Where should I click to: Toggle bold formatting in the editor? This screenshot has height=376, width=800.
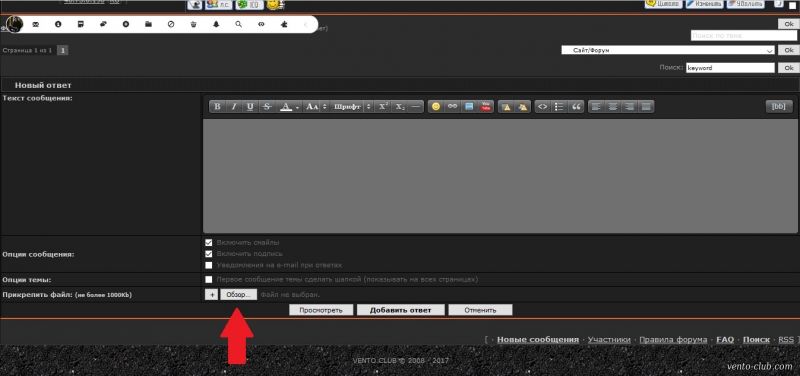pyautogui.click(x=217, y=107)
